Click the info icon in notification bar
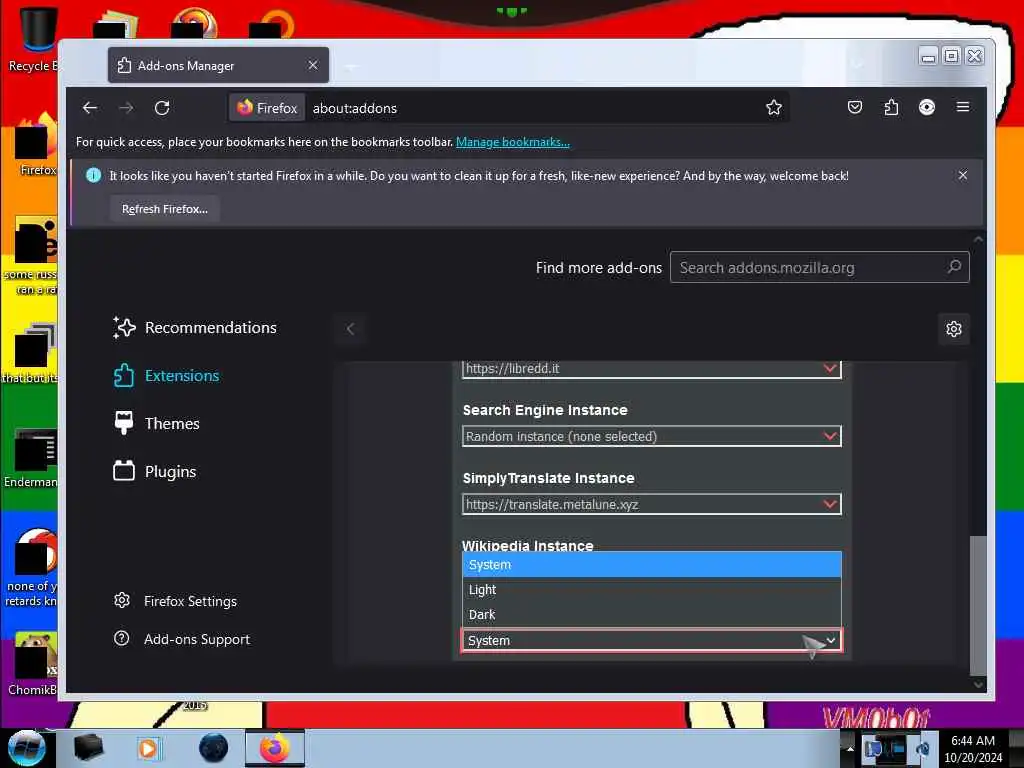 point(93,175)
